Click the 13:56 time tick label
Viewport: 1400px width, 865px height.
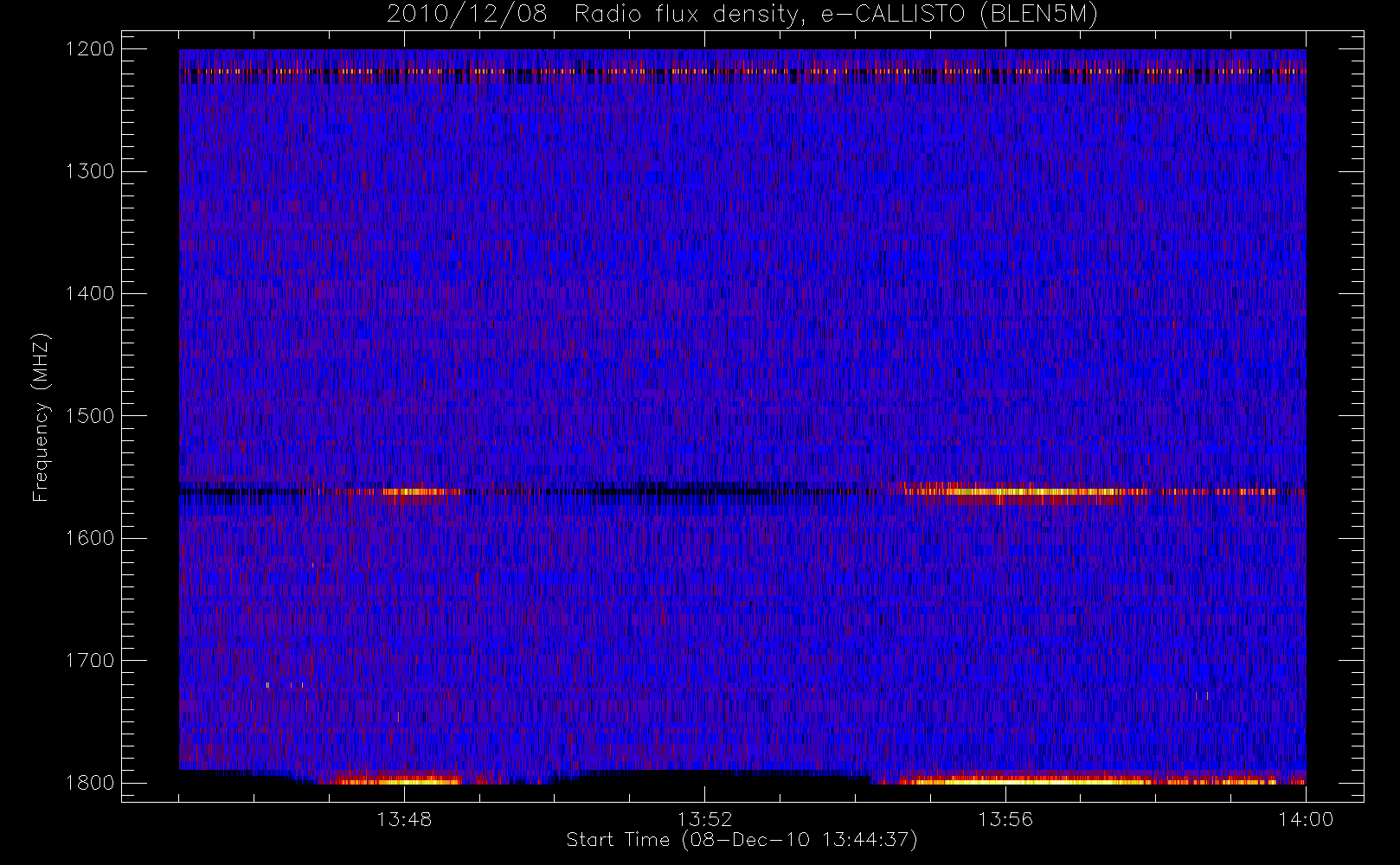click(x=1005, y=819)
